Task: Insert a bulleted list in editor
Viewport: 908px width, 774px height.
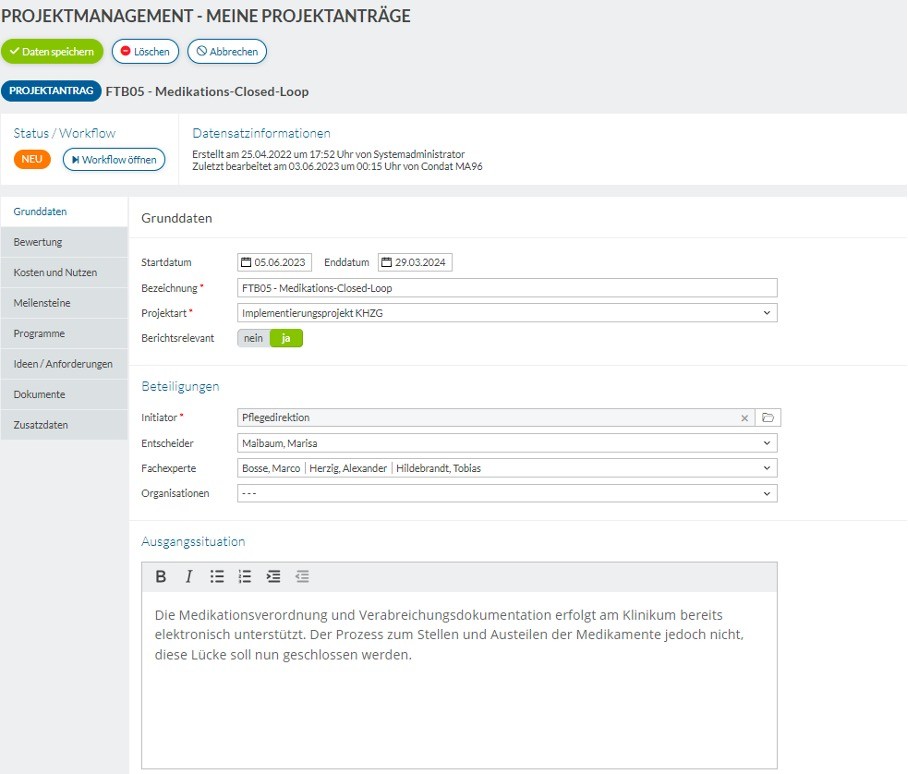Action: coord(217,577)
